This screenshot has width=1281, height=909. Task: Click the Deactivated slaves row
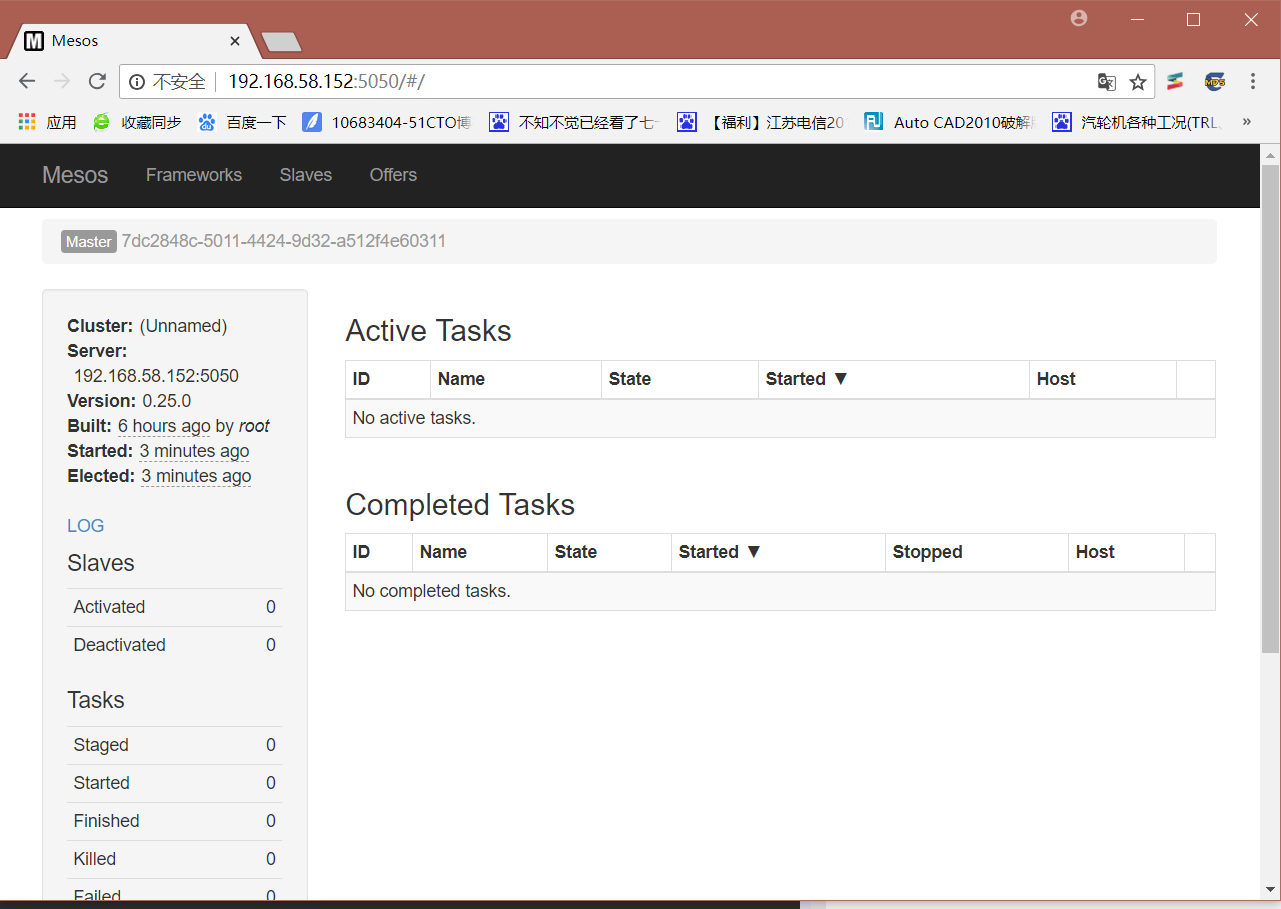coord(175,645)
